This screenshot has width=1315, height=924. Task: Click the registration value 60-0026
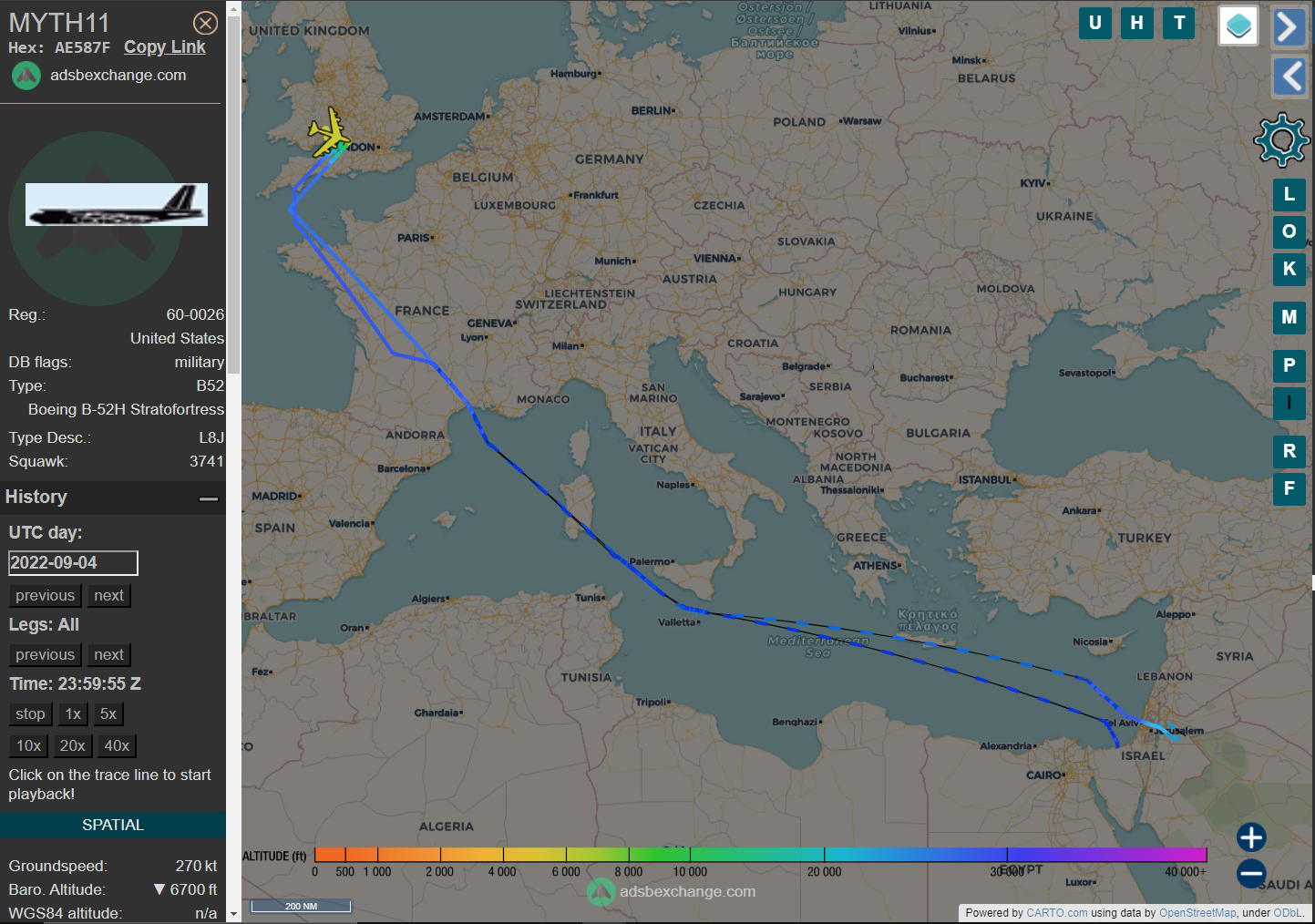[x=195, y=314]
